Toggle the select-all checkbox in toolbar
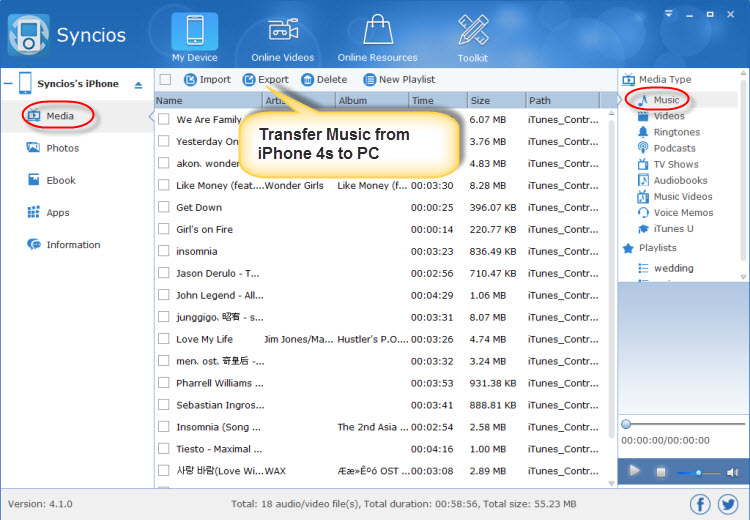Screen dimensions: 750x520 coord(165,79)
